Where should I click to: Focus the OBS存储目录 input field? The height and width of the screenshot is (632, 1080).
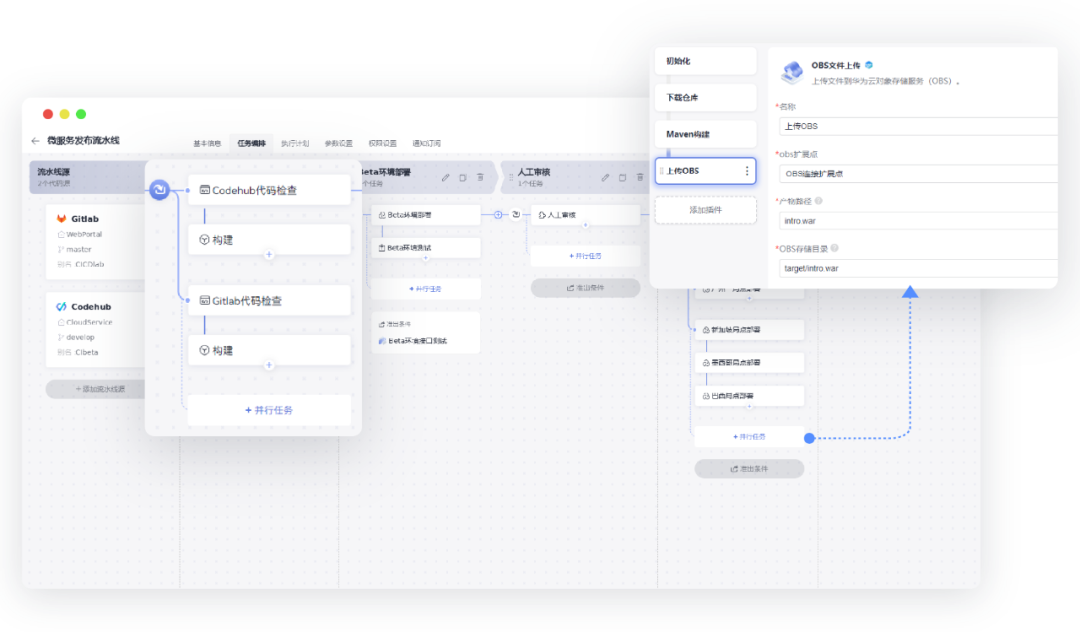tap(918, 268)
